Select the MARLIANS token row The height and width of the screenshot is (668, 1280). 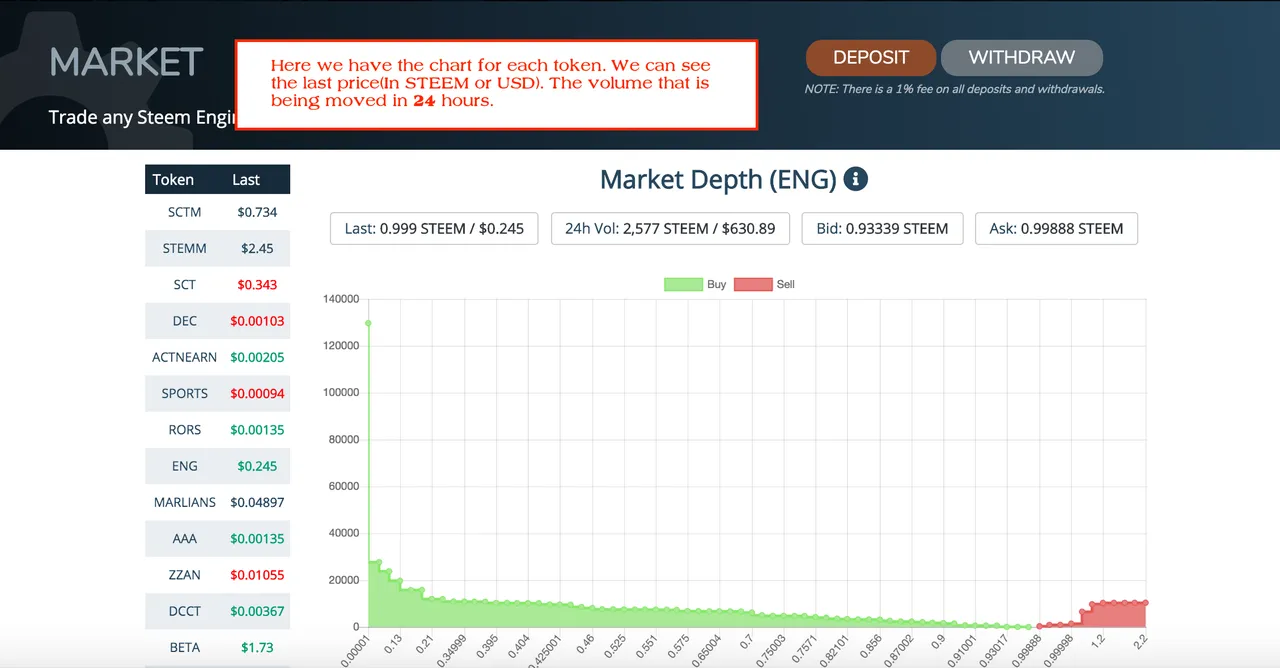[x=217, y=502]
